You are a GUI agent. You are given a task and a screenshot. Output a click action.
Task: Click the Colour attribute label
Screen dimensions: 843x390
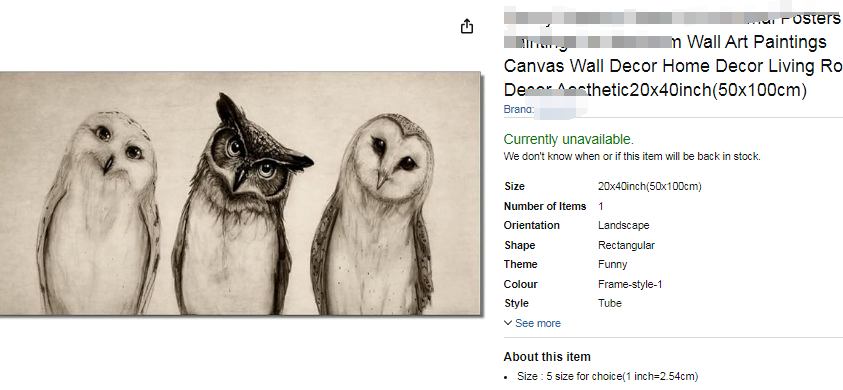coord(520,284)
